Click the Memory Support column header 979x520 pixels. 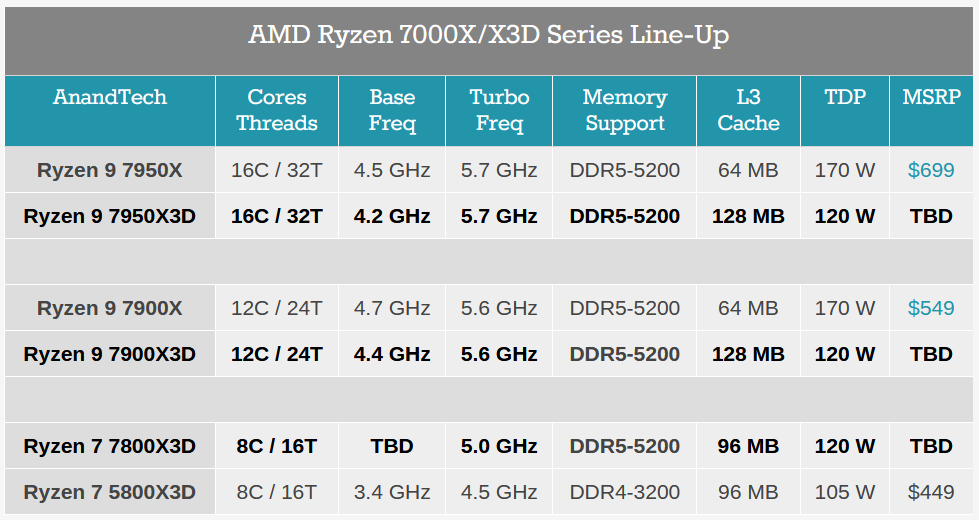625,110
